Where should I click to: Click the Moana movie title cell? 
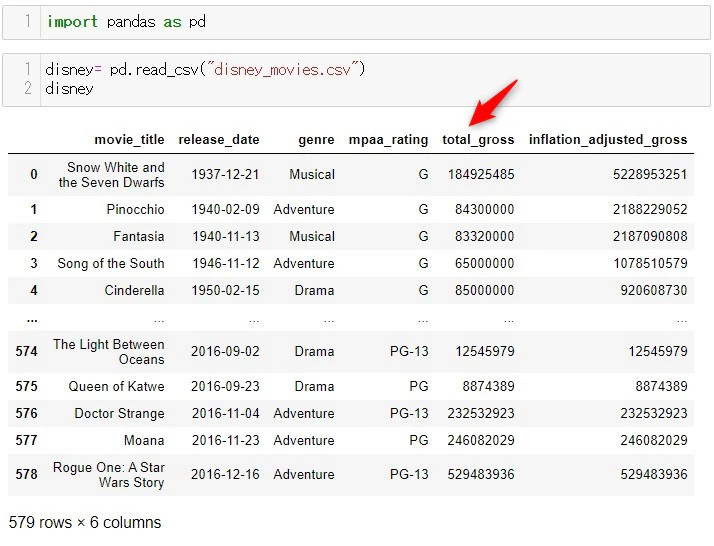[144, 440]
